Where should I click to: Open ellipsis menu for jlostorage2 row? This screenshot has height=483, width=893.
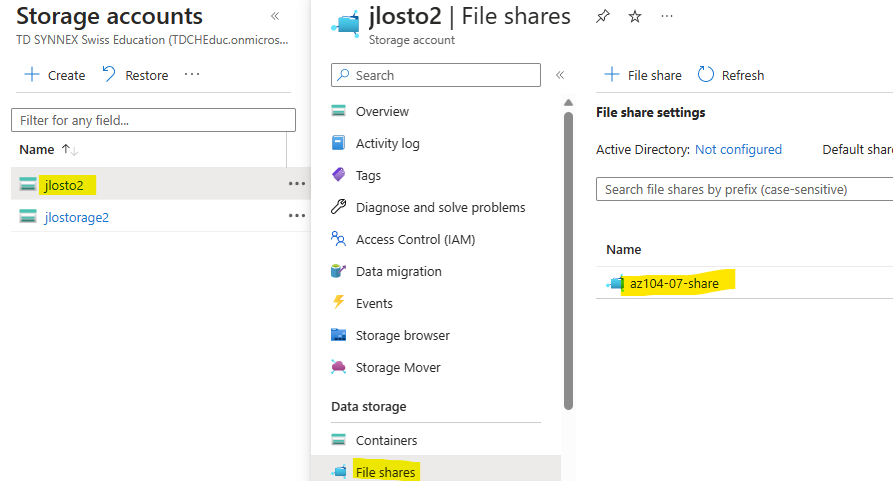(x=297, y=216)
